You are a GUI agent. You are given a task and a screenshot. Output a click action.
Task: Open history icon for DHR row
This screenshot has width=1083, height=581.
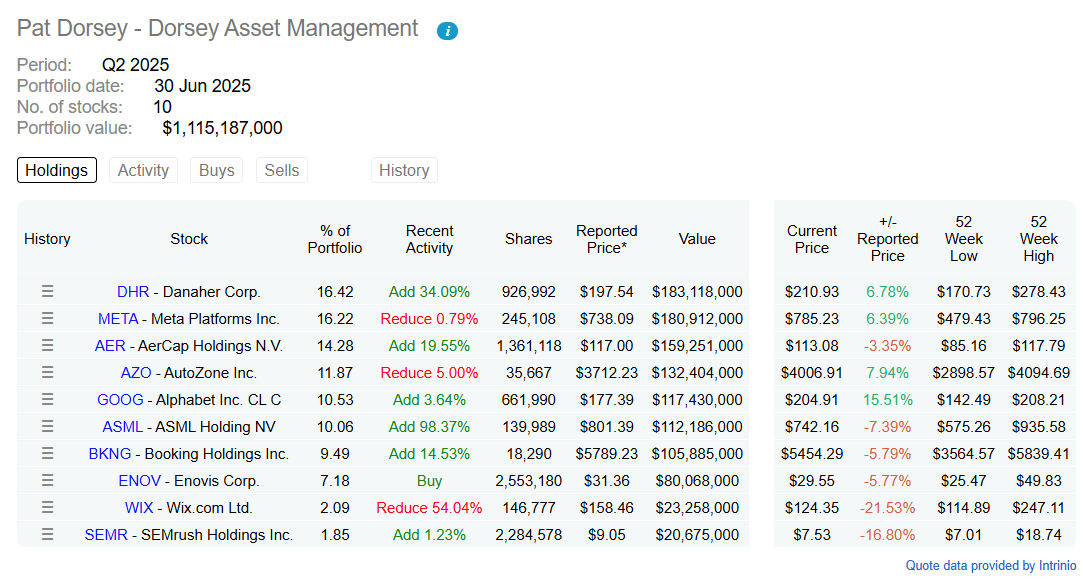[47, 292]
